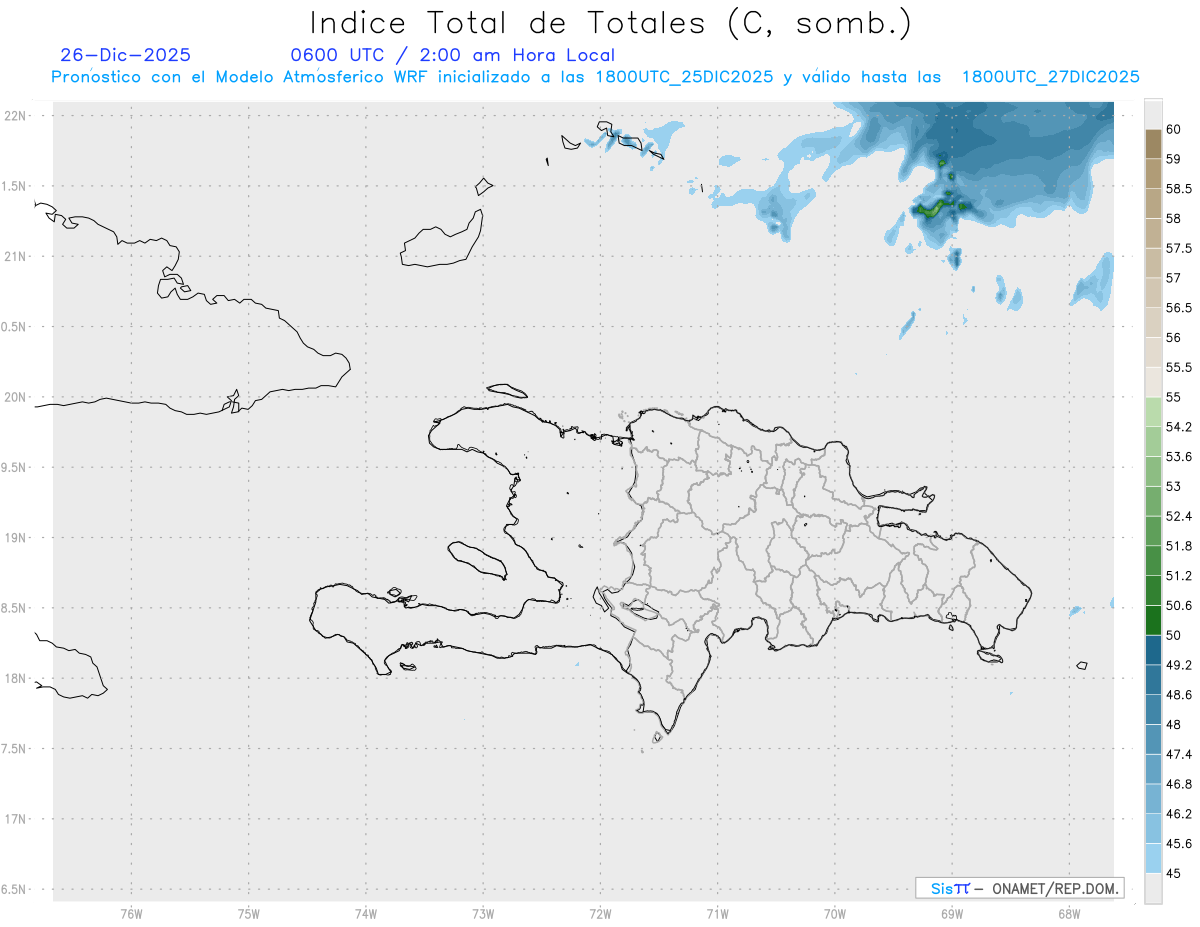Click the longitude label "76W"
Screen dimensions: 1200x927
click(131, 913)
